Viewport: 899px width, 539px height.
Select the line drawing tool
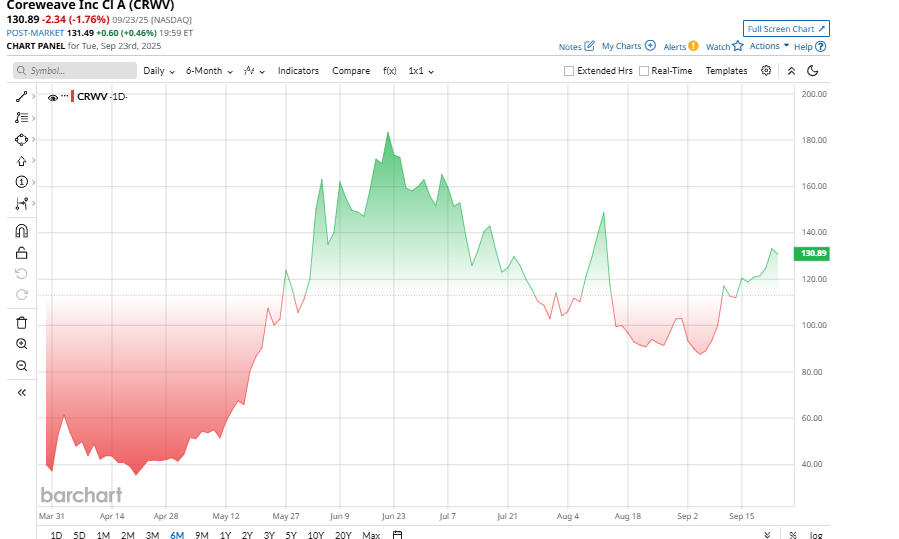click(x=21, y=96)
